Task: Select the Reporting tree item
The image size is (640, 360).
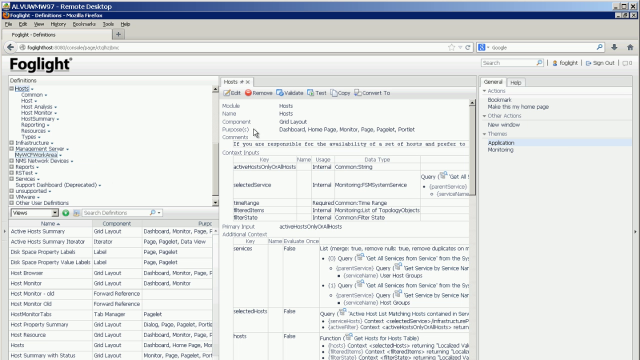Action: tap(33, 125)
